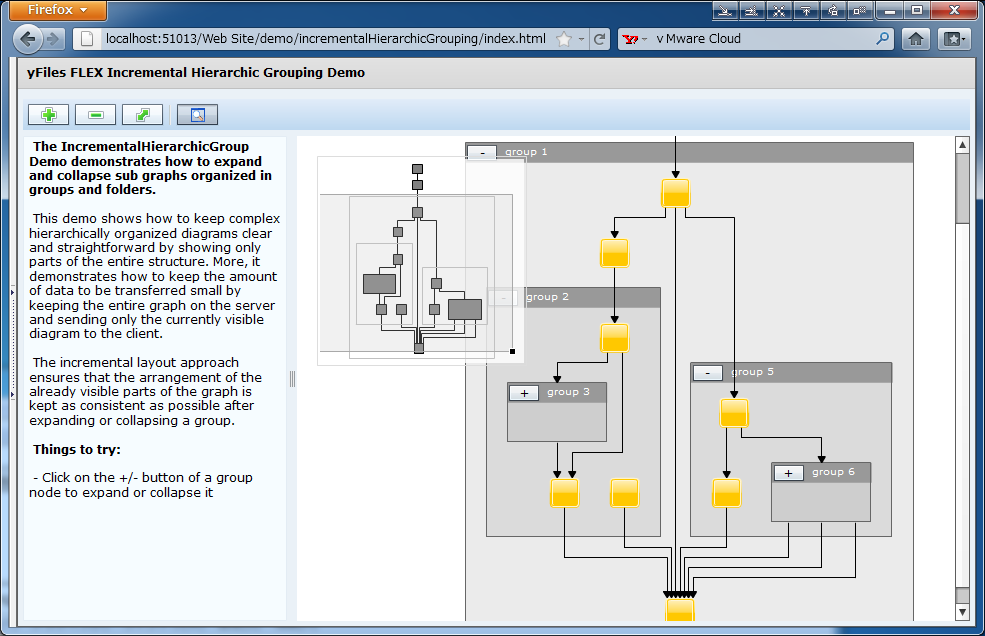Click the four-arrow expand title bar icon
The image size is (985, 636).
point(779,10)
